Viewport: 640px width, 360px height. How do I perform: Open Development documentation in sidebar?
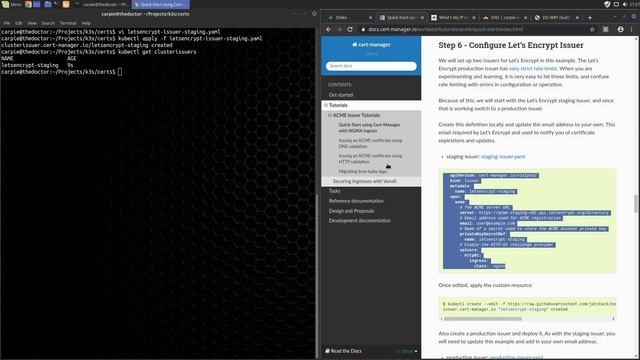coord(360,221)
